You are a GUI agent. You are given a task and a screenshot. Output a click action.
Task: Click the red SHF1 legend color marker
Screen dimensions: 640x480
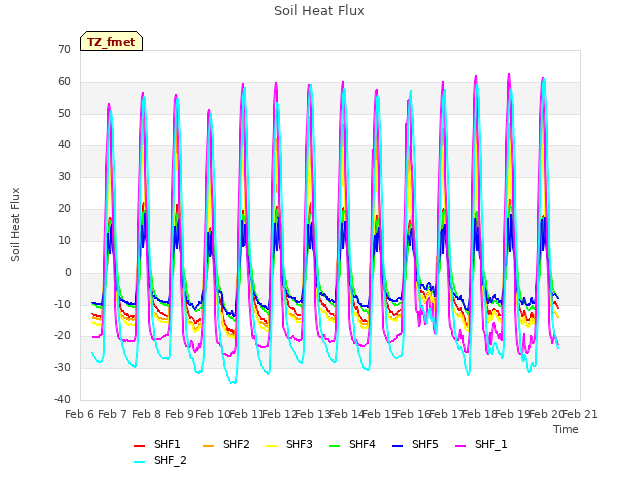point(140,446)
